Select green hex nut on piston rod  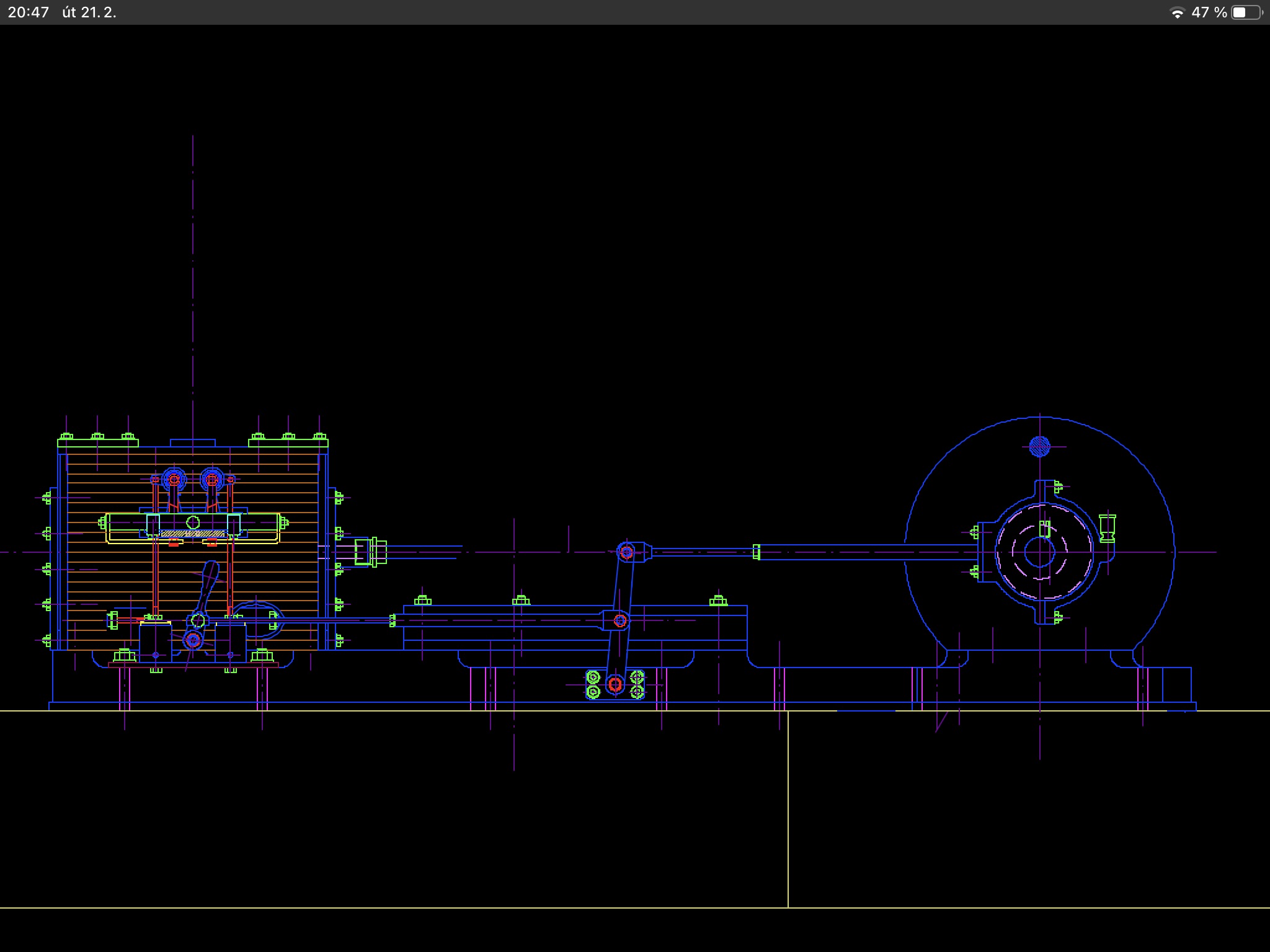370,552
